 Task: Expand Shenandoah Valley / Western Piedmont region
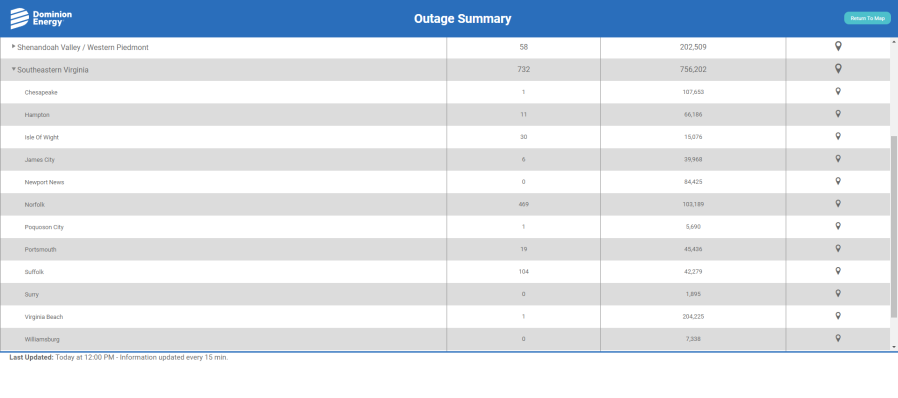(14, 46)
